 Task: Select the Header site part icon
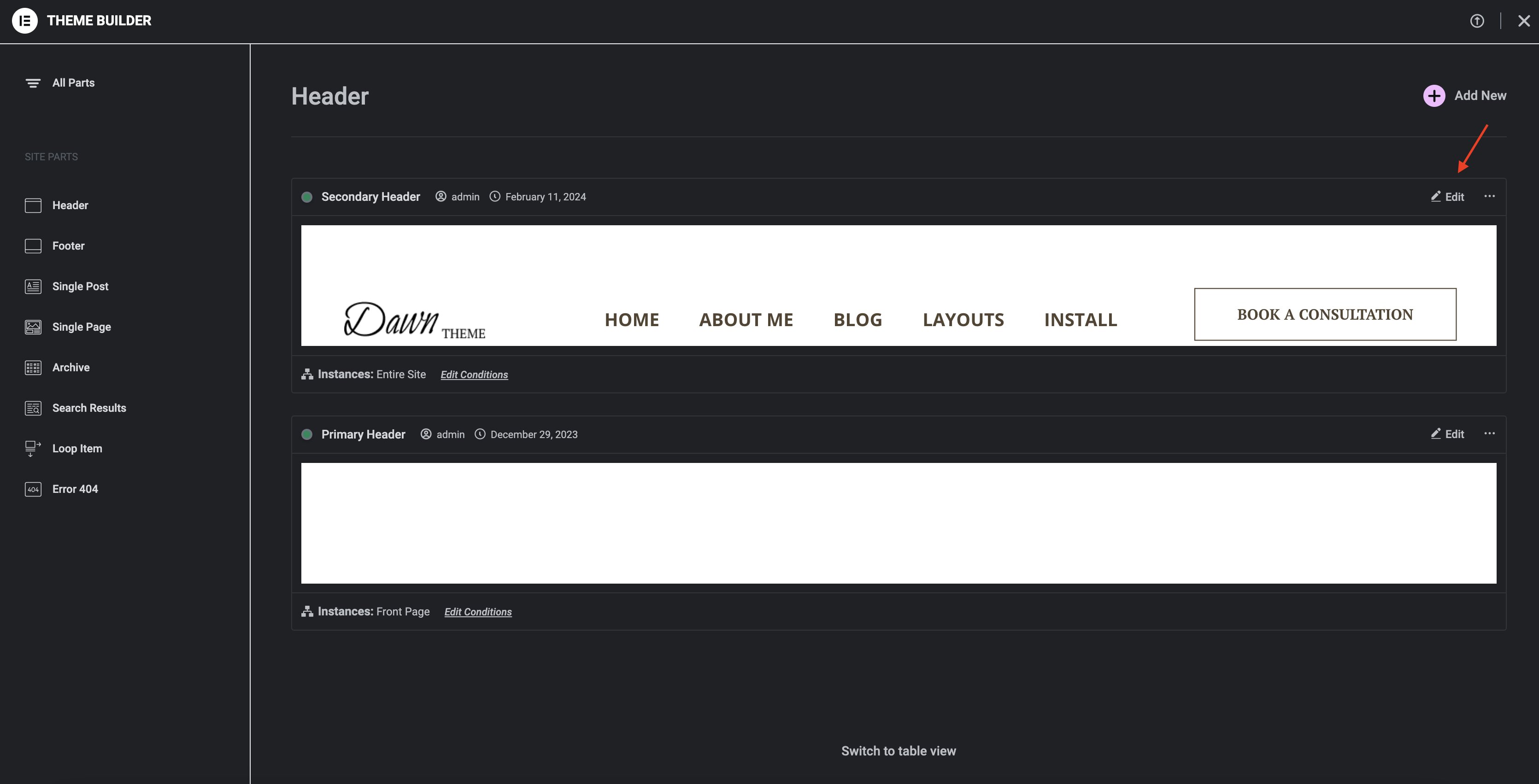[x=33, y=205]
